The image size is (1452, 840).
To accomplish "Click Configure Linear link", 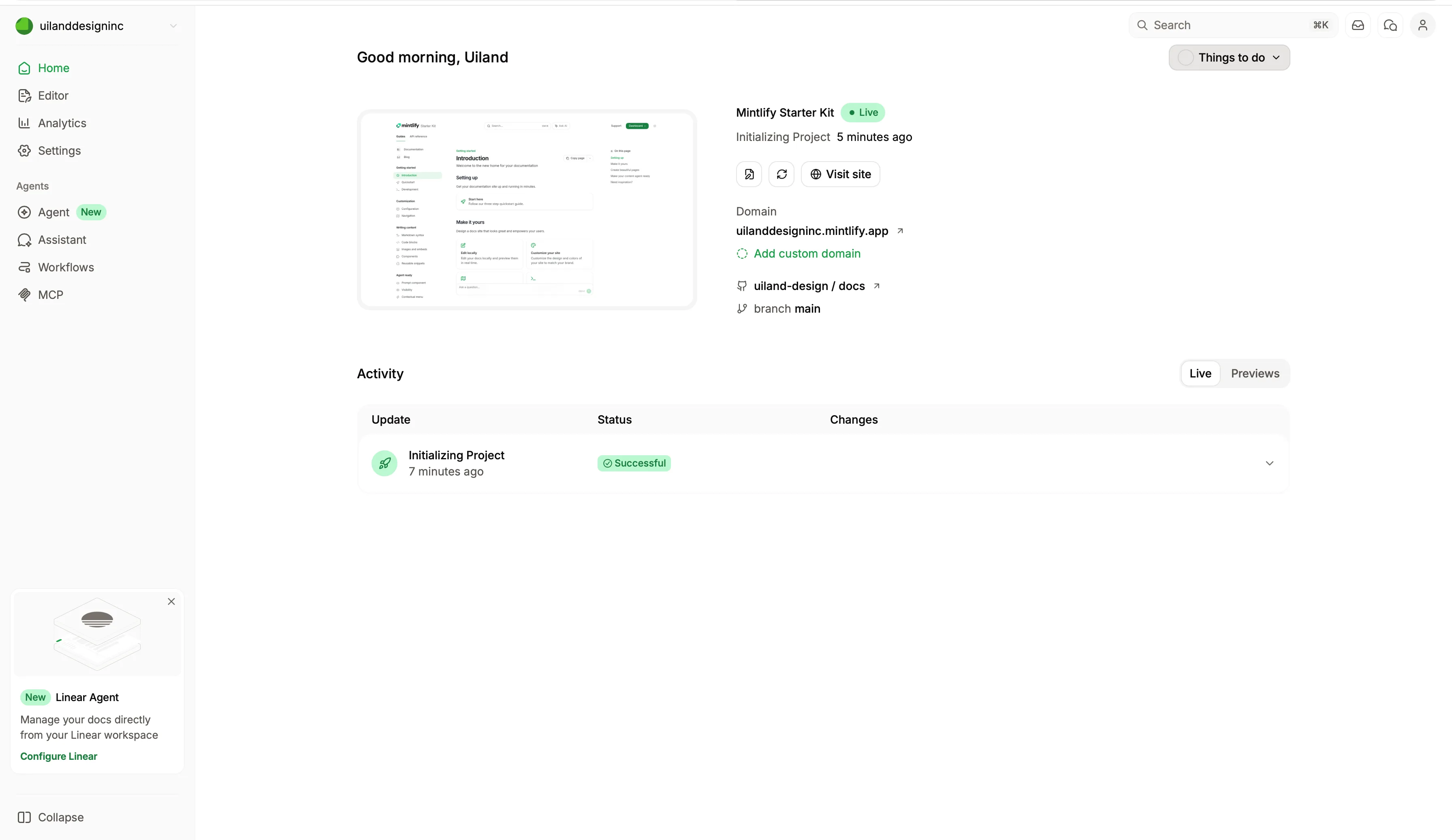I will 59,757.
